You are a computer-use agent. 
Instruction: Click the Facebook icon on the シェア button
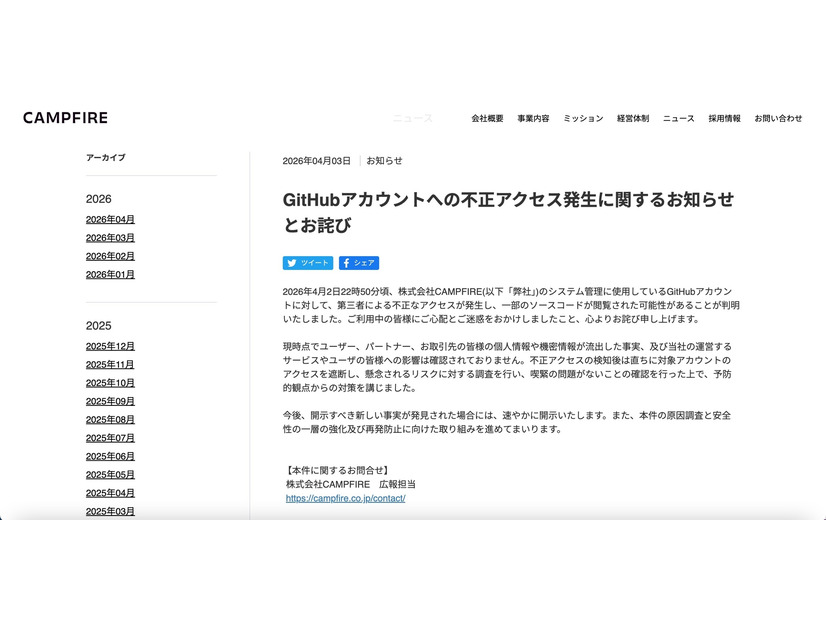(345, 263)
